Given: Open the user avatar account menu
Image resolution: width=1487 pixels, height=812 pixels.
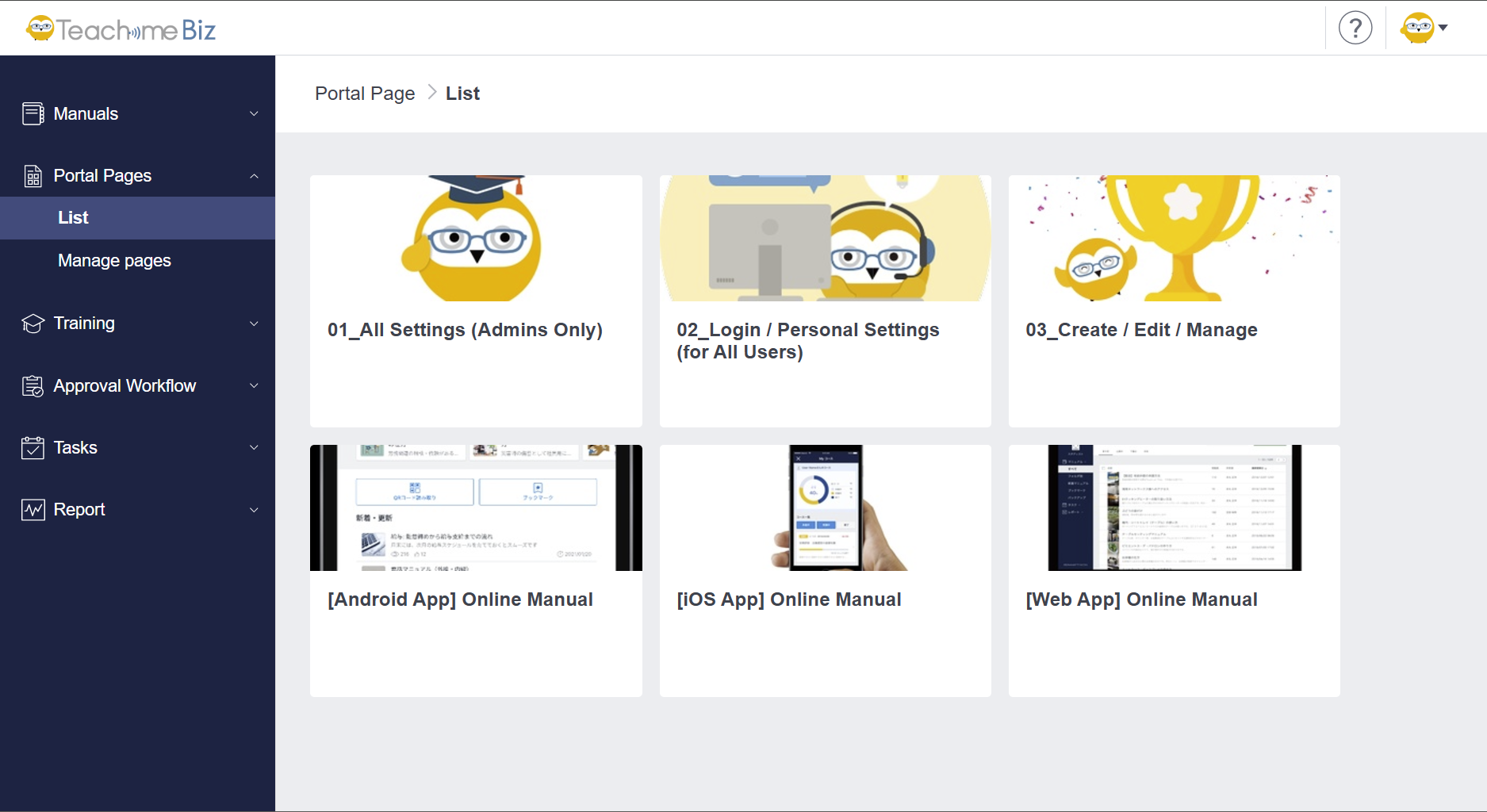Looking at the screenshot, I should tap(1424, 29).
